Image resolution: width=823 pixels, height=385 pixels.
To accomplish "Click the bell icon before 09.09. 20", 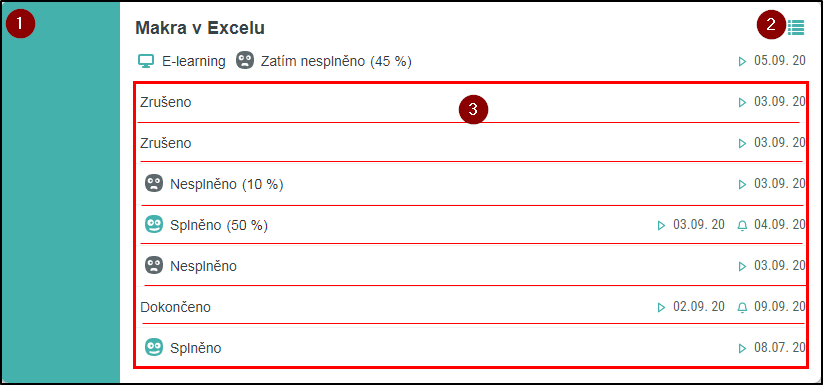I will [742, 307].
